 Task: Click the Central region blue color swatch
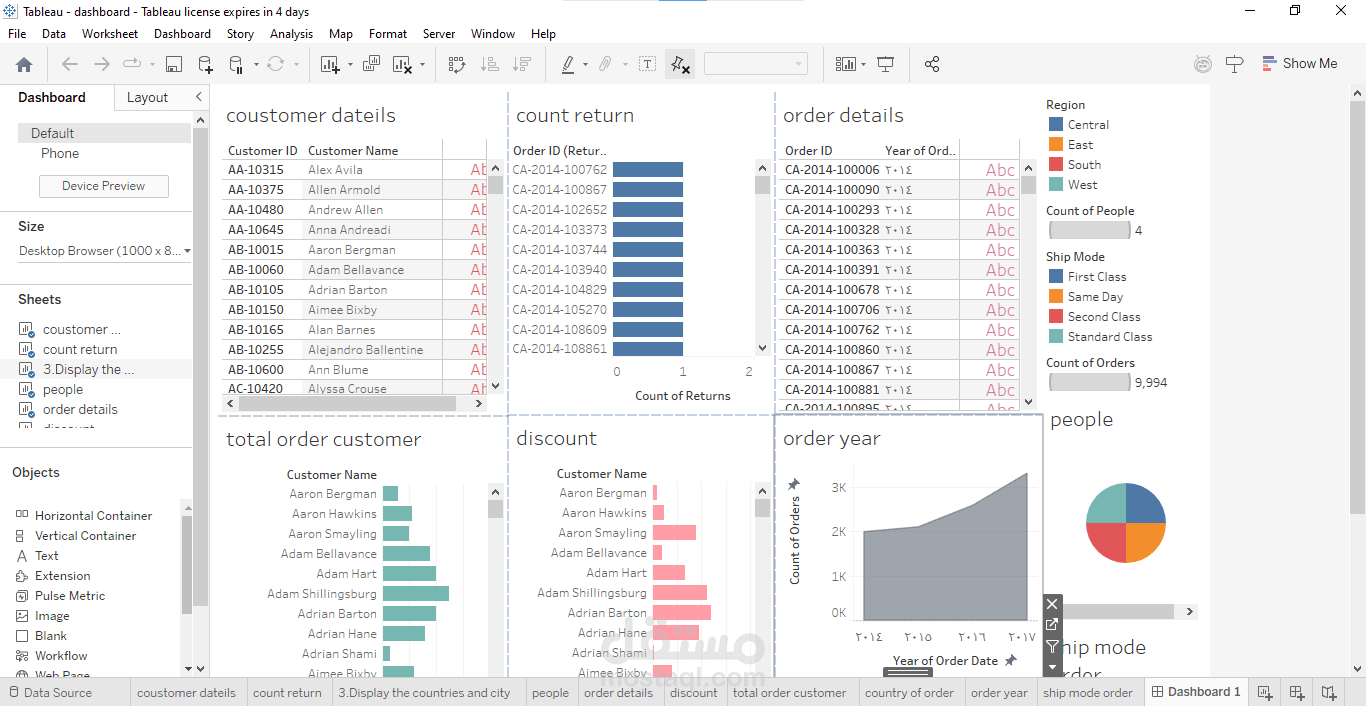[x=1056, y=125]
